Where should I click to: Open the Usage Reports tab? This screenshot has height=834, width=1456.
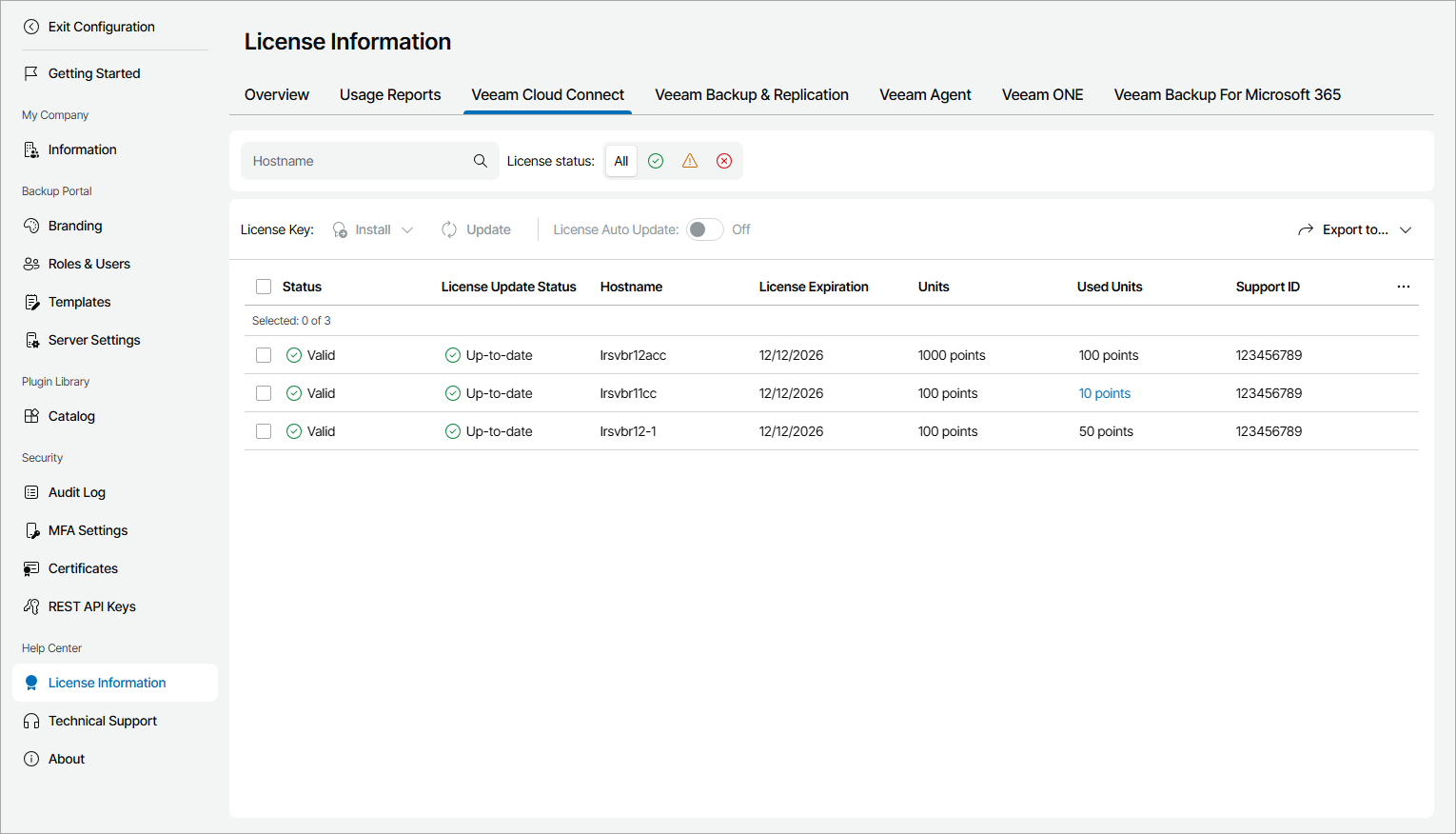390,94
